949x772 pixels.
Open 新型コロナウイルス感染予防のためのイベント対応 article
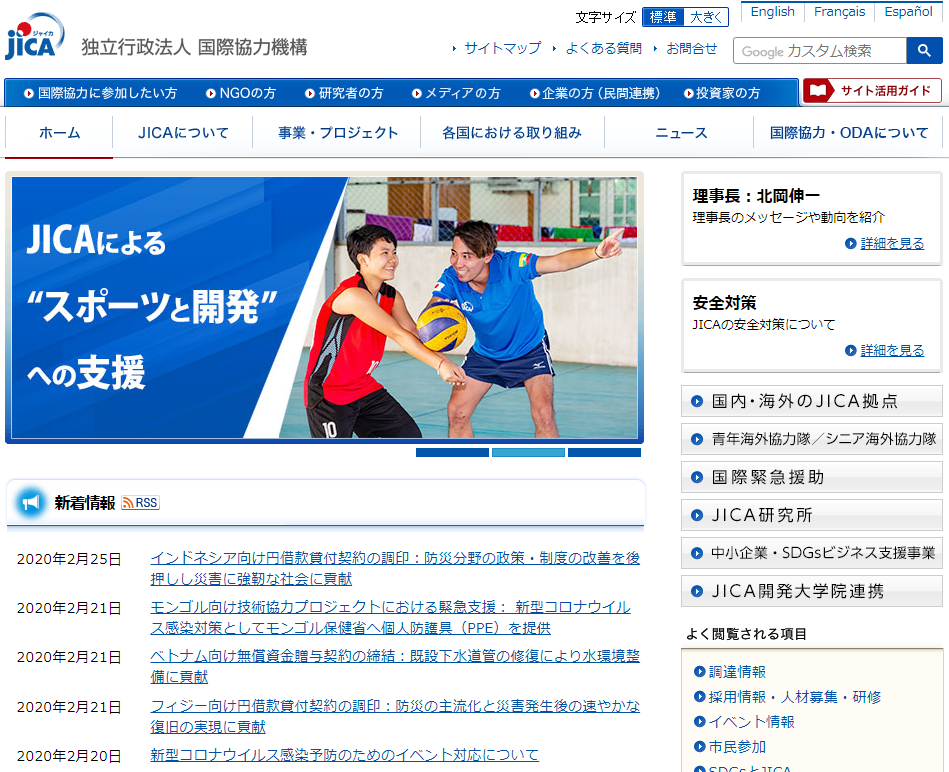point(344,755)
